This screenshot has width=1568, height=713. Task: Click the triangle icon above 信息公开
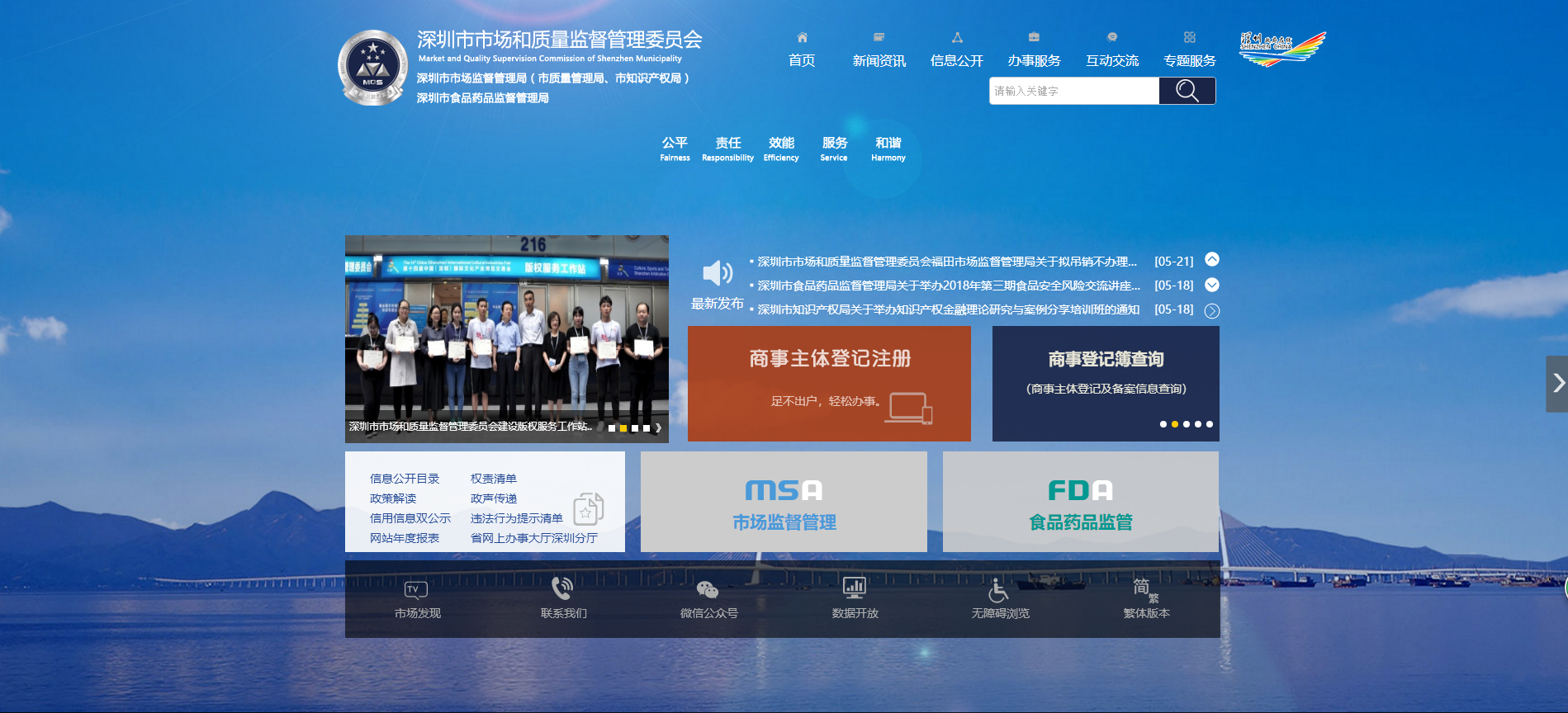957,37
